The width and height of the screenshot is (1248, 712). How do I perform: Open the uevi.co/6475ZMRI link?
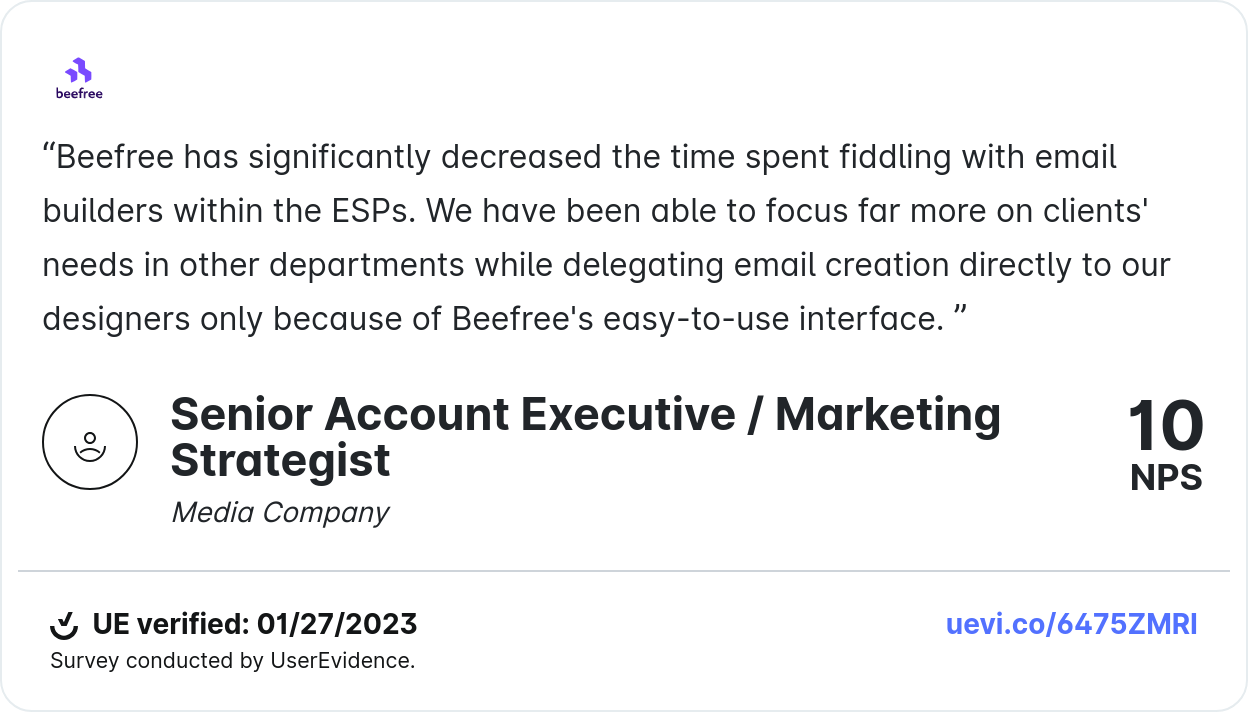pos(1071,625)
